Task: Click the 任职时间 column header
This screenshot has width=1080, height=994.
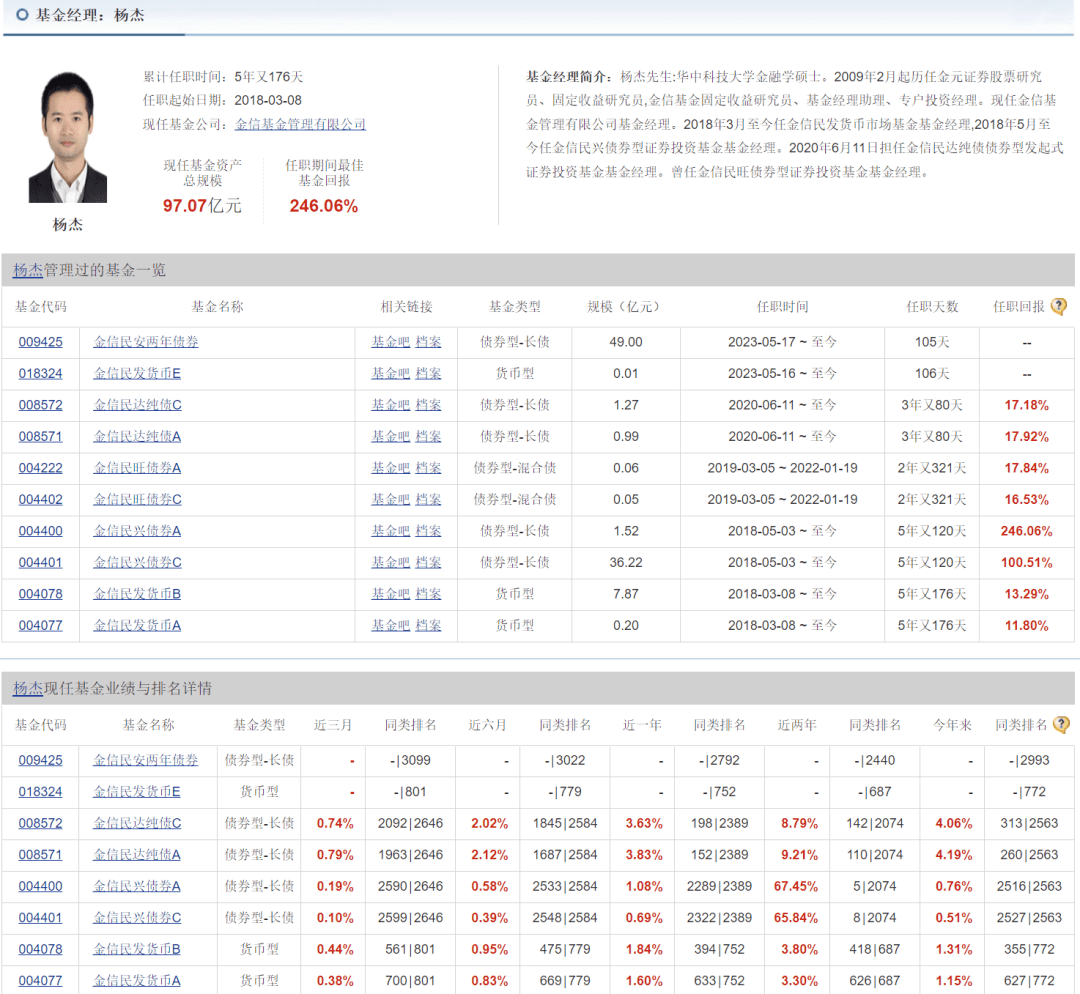Action: point(782,307)
